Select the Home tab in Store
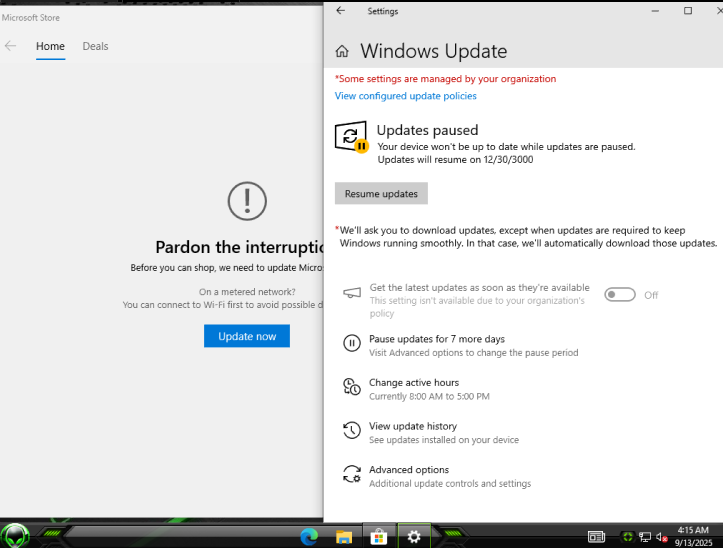Screen dimensions: 723x548 pyautogui.click(x=50, y=46)
